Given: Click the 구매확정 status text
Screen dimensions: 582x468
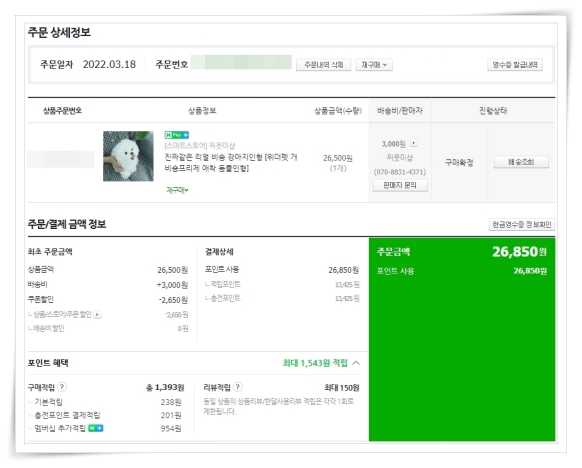Looking at the screenshot, I should (x=459, y=162).
